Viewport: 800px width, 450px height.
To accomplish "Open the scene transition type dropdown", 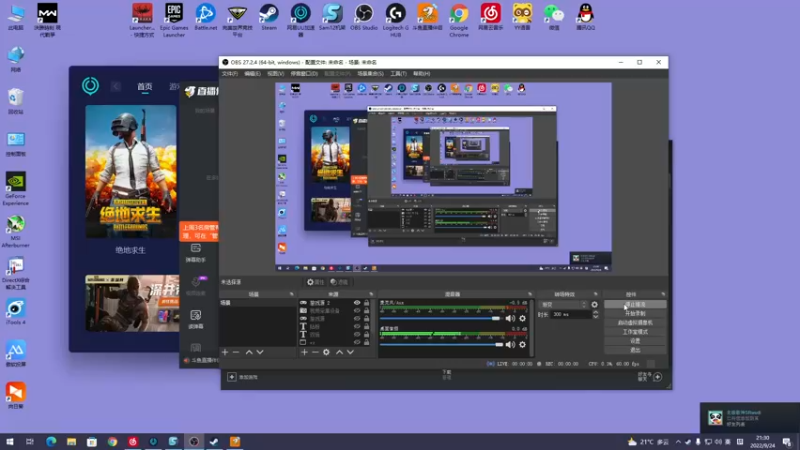I will click(563, 305).
